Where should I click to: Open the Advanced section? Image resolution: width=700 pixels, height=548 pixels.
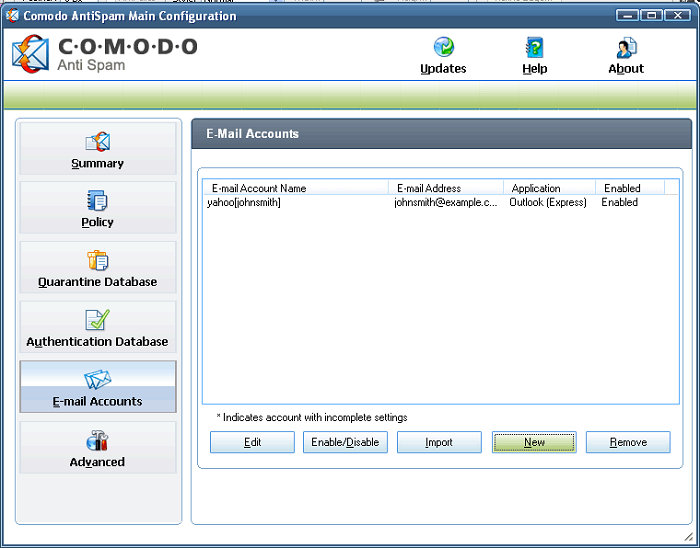pos(98,447)
